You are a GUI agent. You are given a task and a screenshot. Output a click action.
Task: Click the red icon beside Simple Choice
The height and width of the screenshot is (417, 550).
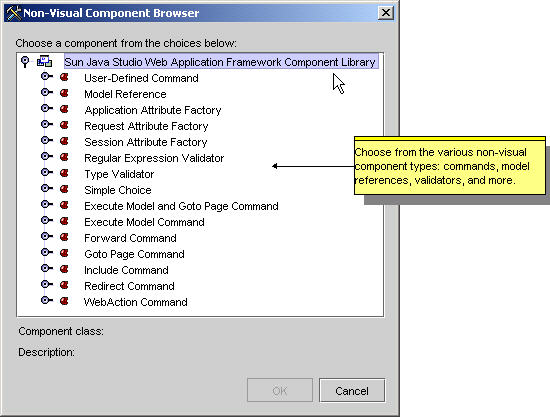tap(64, 189)
